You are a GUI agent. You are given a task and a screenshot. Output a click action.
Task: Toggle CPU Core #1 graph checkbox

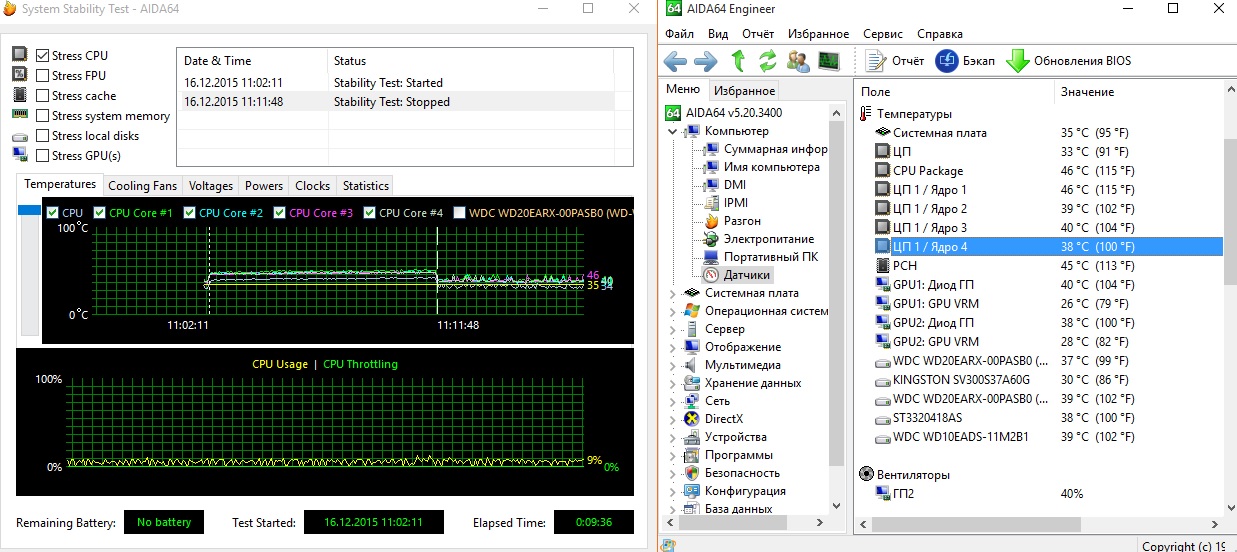[99, 213]
